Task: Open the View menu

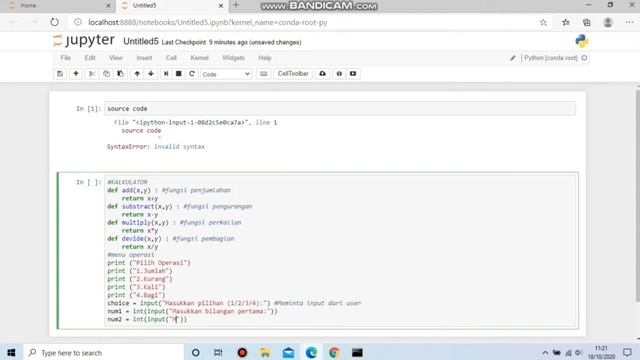Action: tap(116, 58)
